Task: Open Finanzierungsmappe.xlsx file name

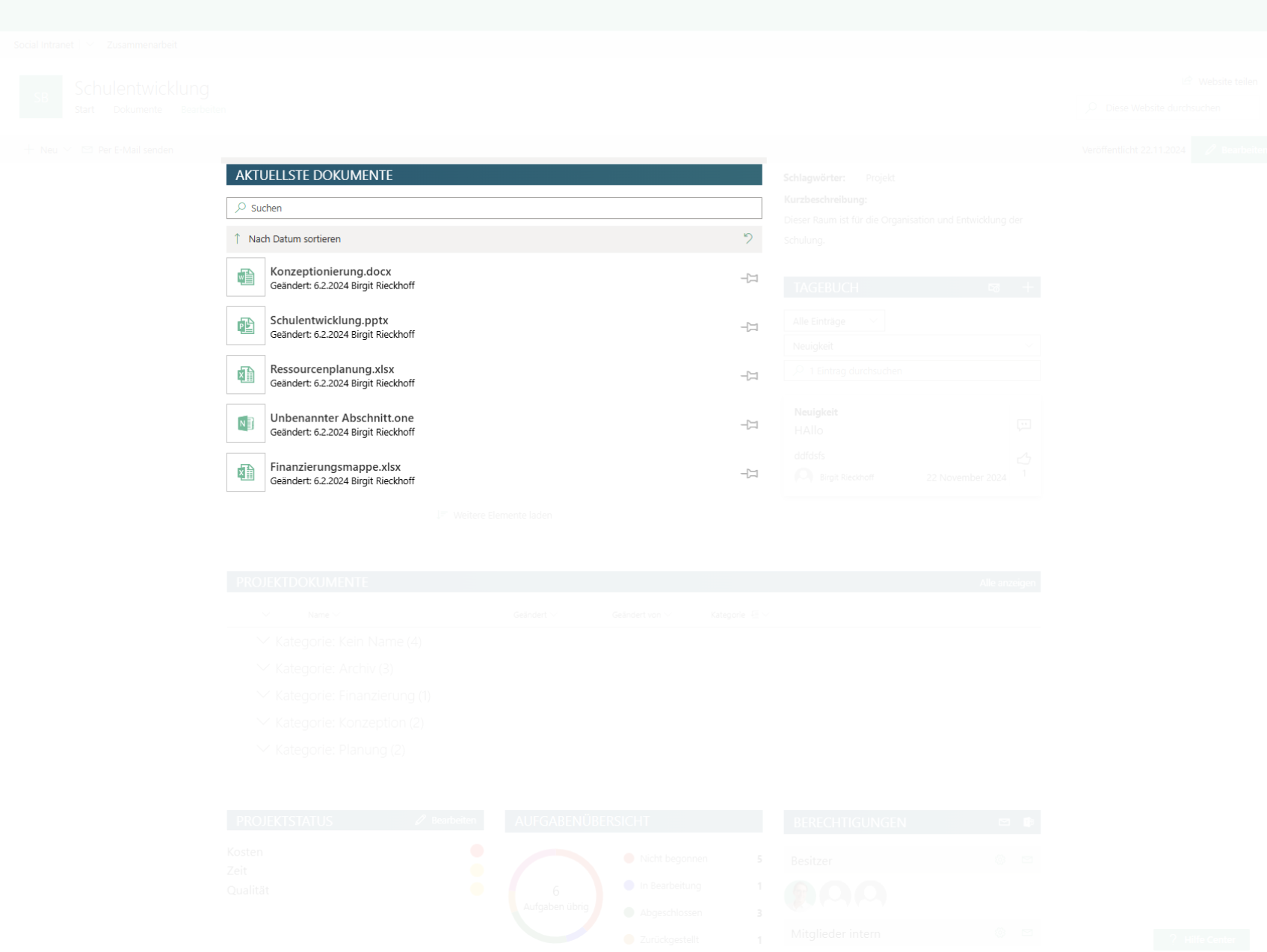Action: (335, 466)
